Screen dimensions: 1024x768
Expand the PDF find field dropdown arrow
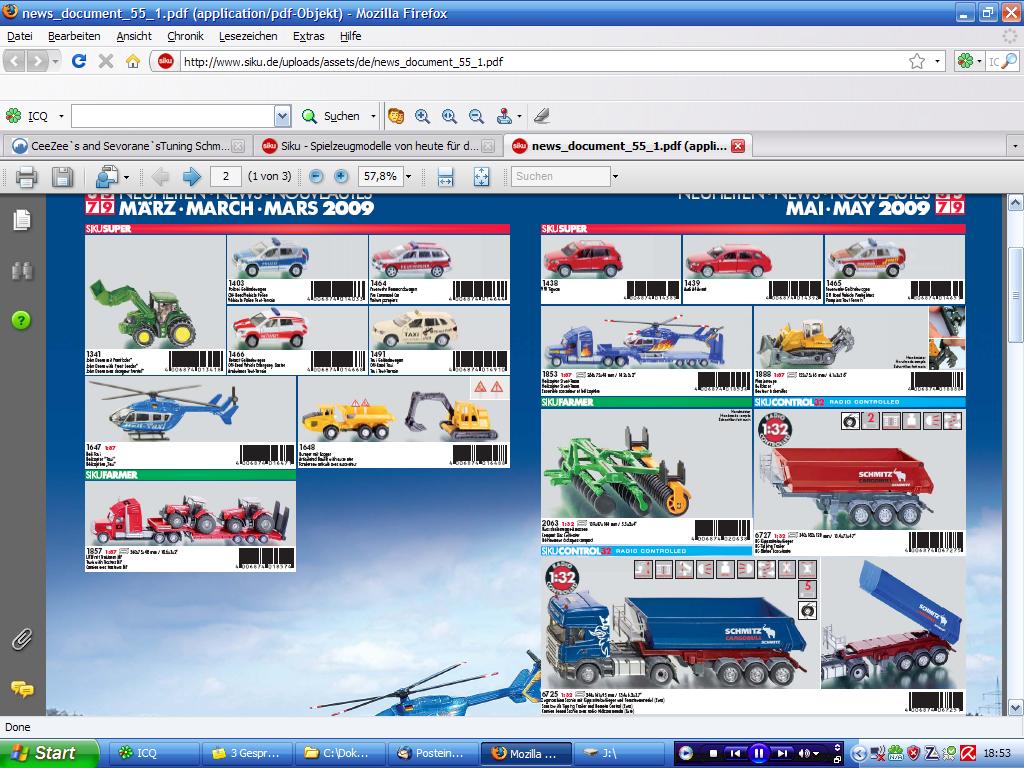[x=615, y=177]
